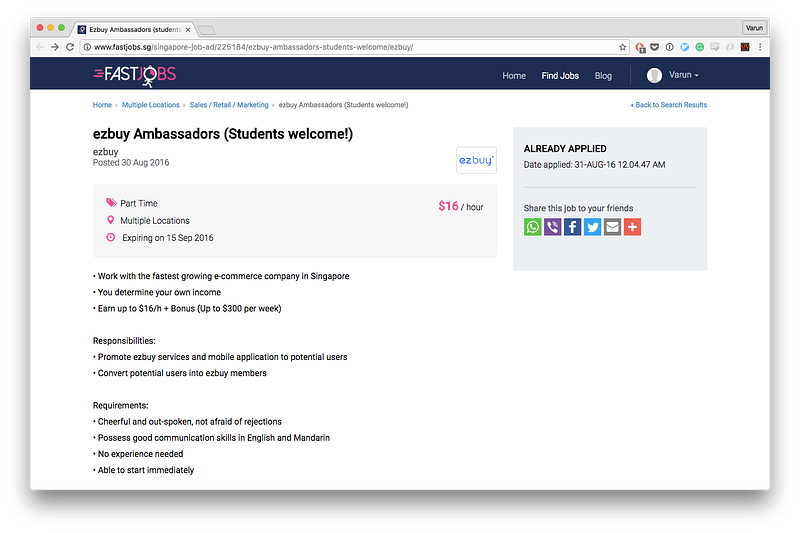
Task: Click 'Convert potential users into ezbuy members'
Action: (180, 373)
